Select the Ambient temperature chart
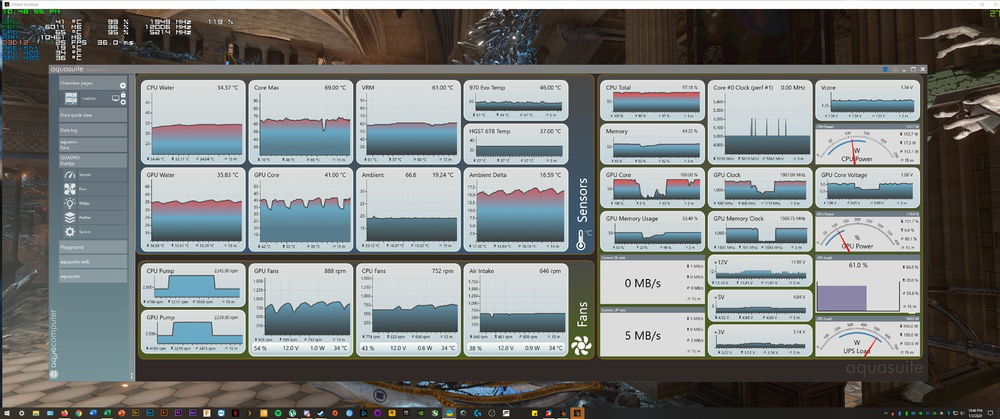 click(408, 209)
